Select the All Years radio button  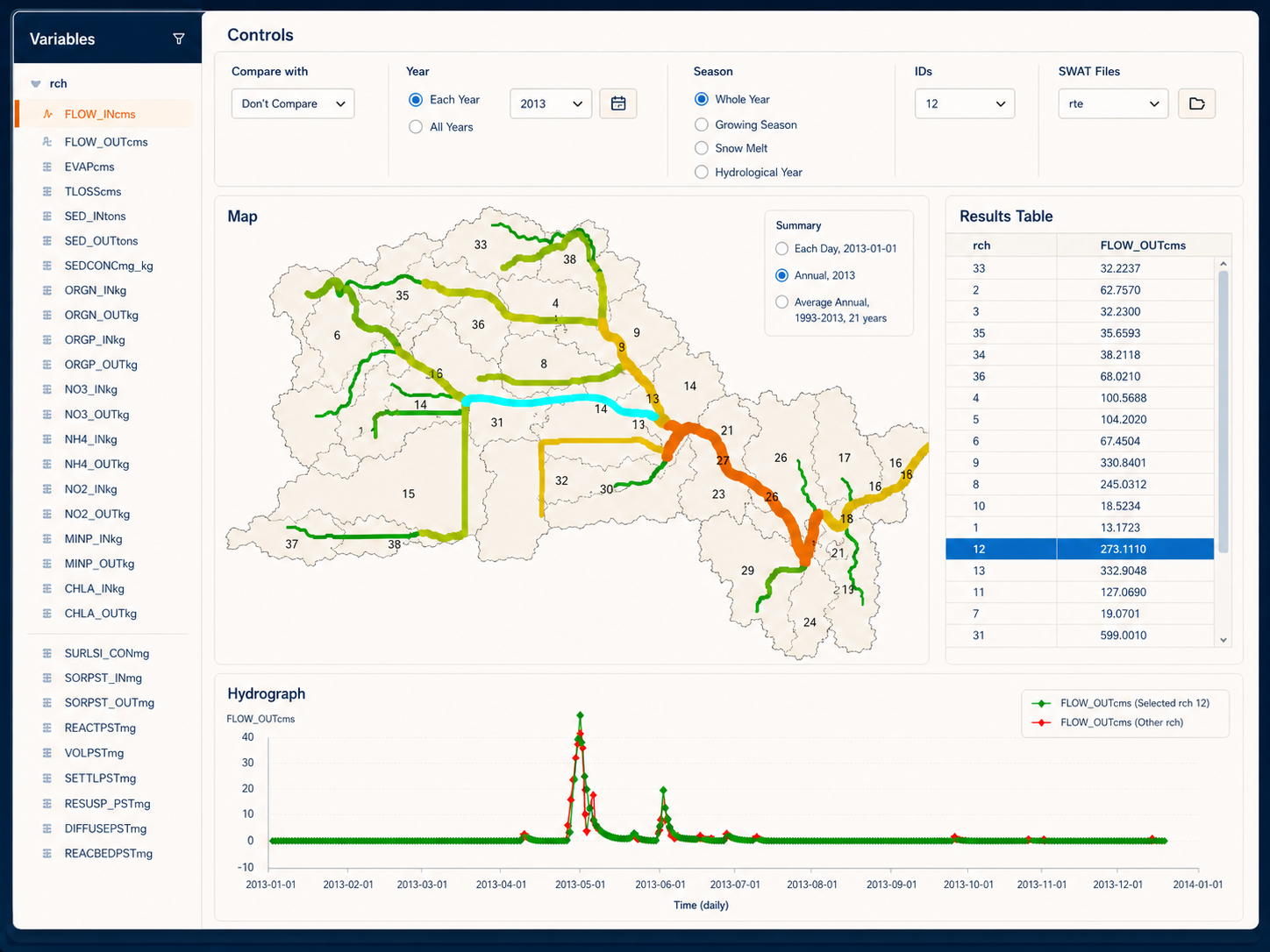pyautogui.click(x=416, y=127)
